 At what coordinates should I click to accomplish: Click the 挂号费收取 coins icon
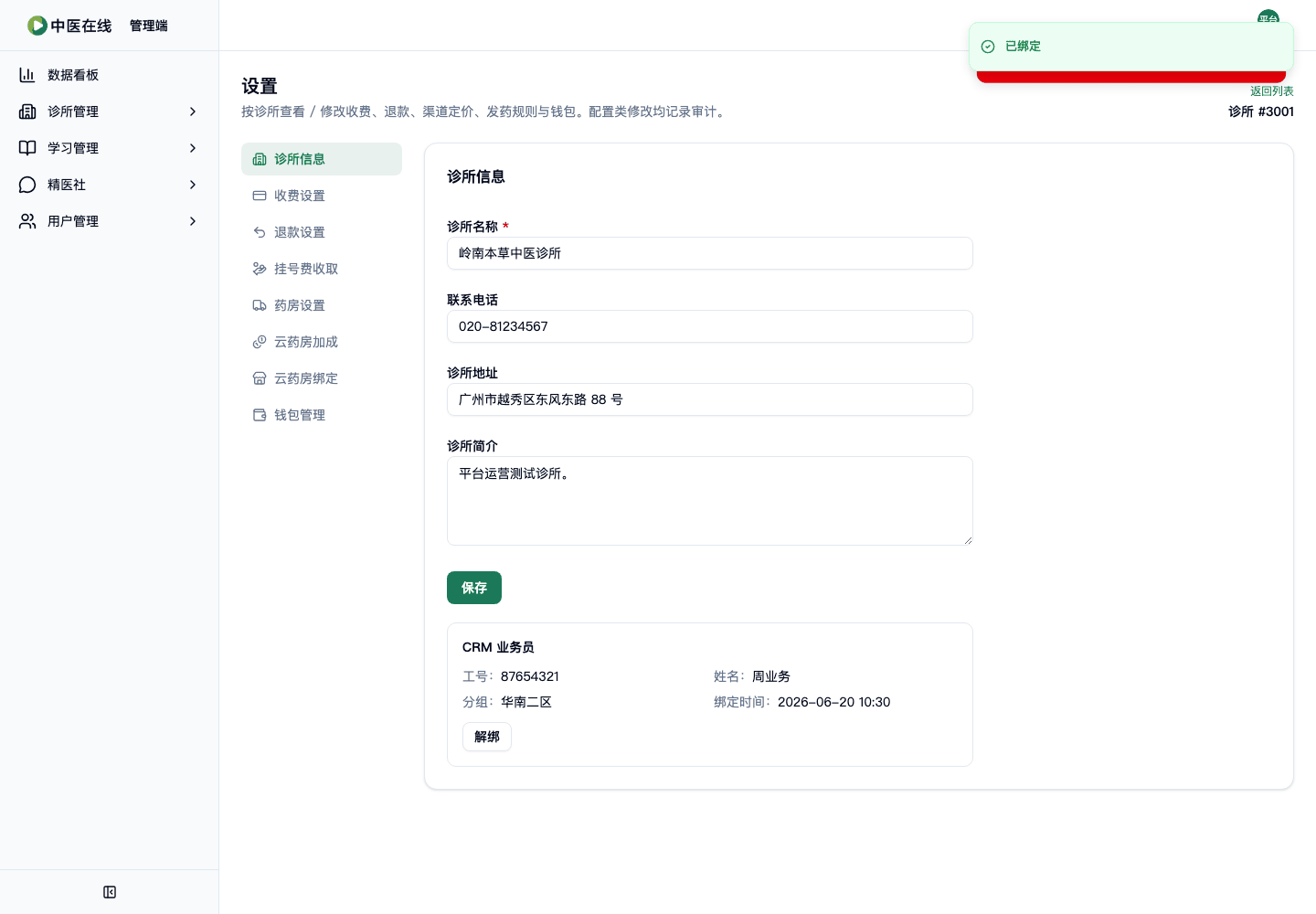260,269
